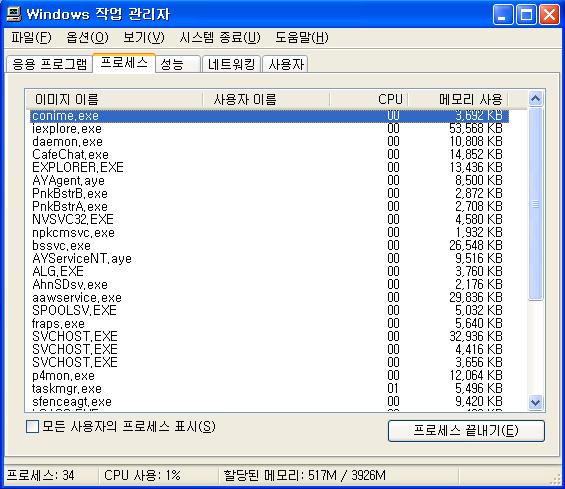The width and height of the screenshot is (565, 489).
Task: Open the 네트워킹 tab
Action: pyautogui.click(x=231, y=64)
